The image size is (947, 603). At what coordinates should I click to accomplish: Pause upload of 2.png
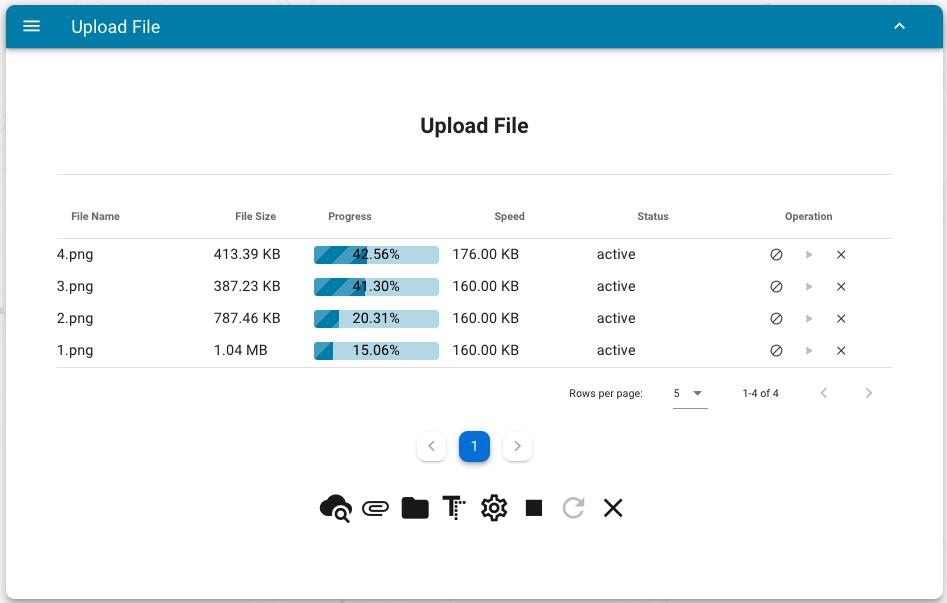point(776,318)
